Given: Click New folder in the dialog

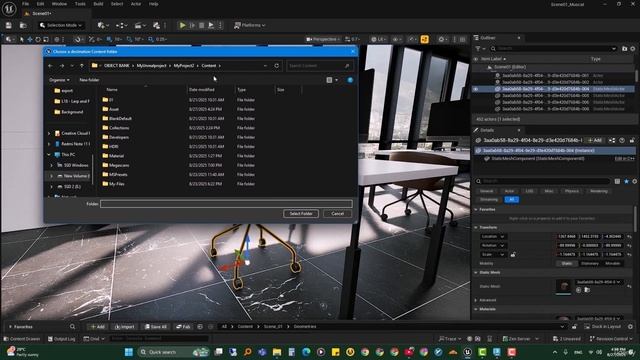Looking at the screenshot, I should 89,80.
